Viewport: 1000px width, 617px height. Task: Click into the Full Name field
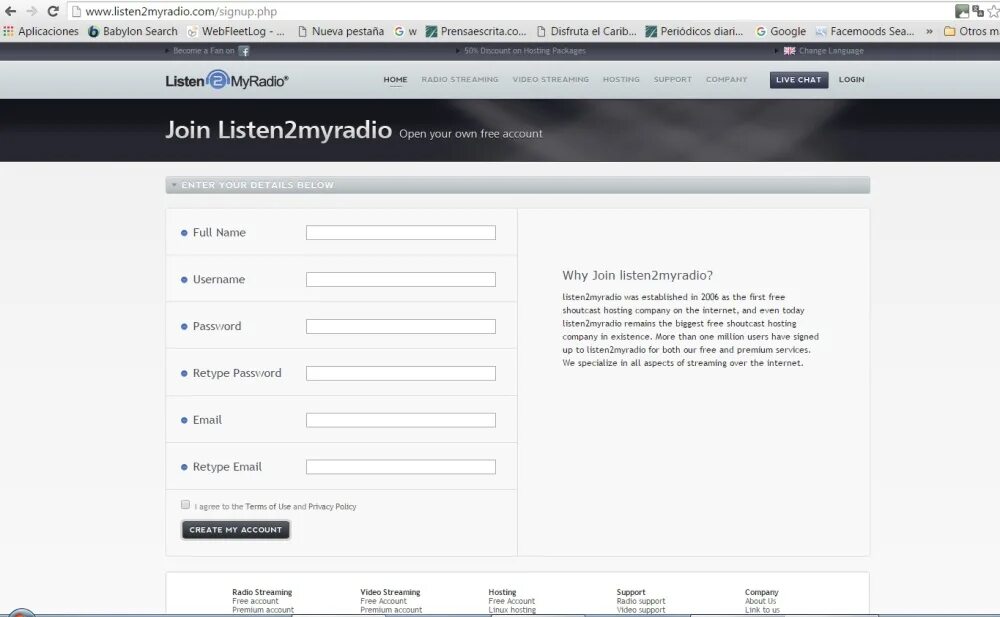point(401,232)
